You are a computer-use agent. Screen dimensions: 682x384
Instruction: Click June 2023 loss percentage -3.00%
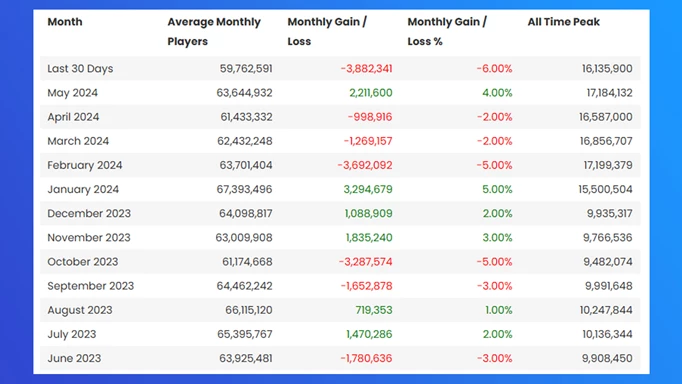[495, 358]
